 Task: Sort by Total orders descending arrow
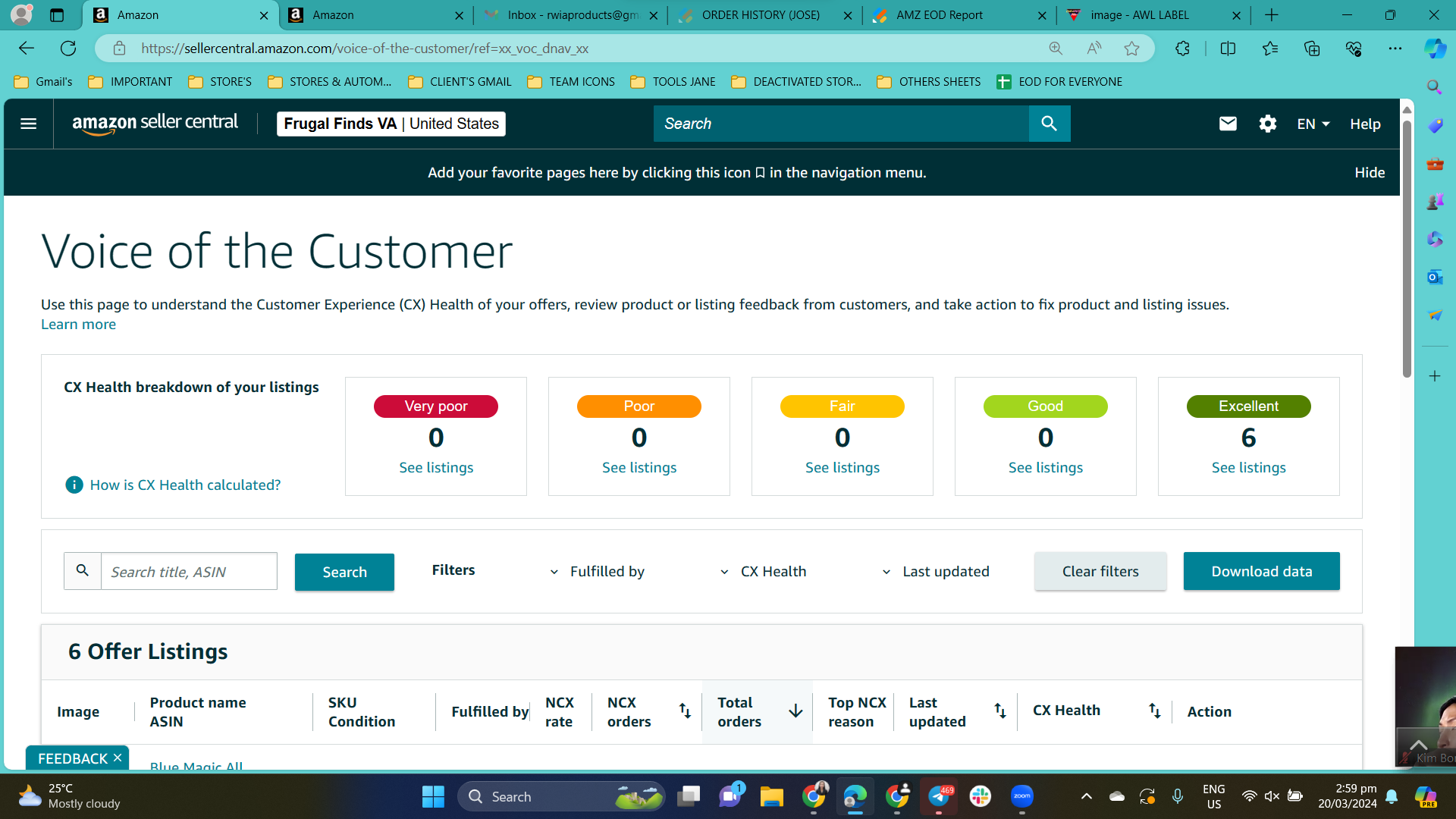pos(795,711)
